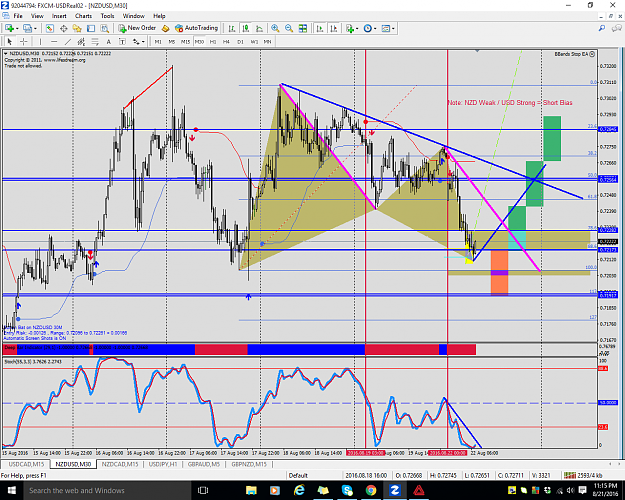Toggle Auto Scroll chart button
This screenshot has height=500, width=625.
(320, 28)
